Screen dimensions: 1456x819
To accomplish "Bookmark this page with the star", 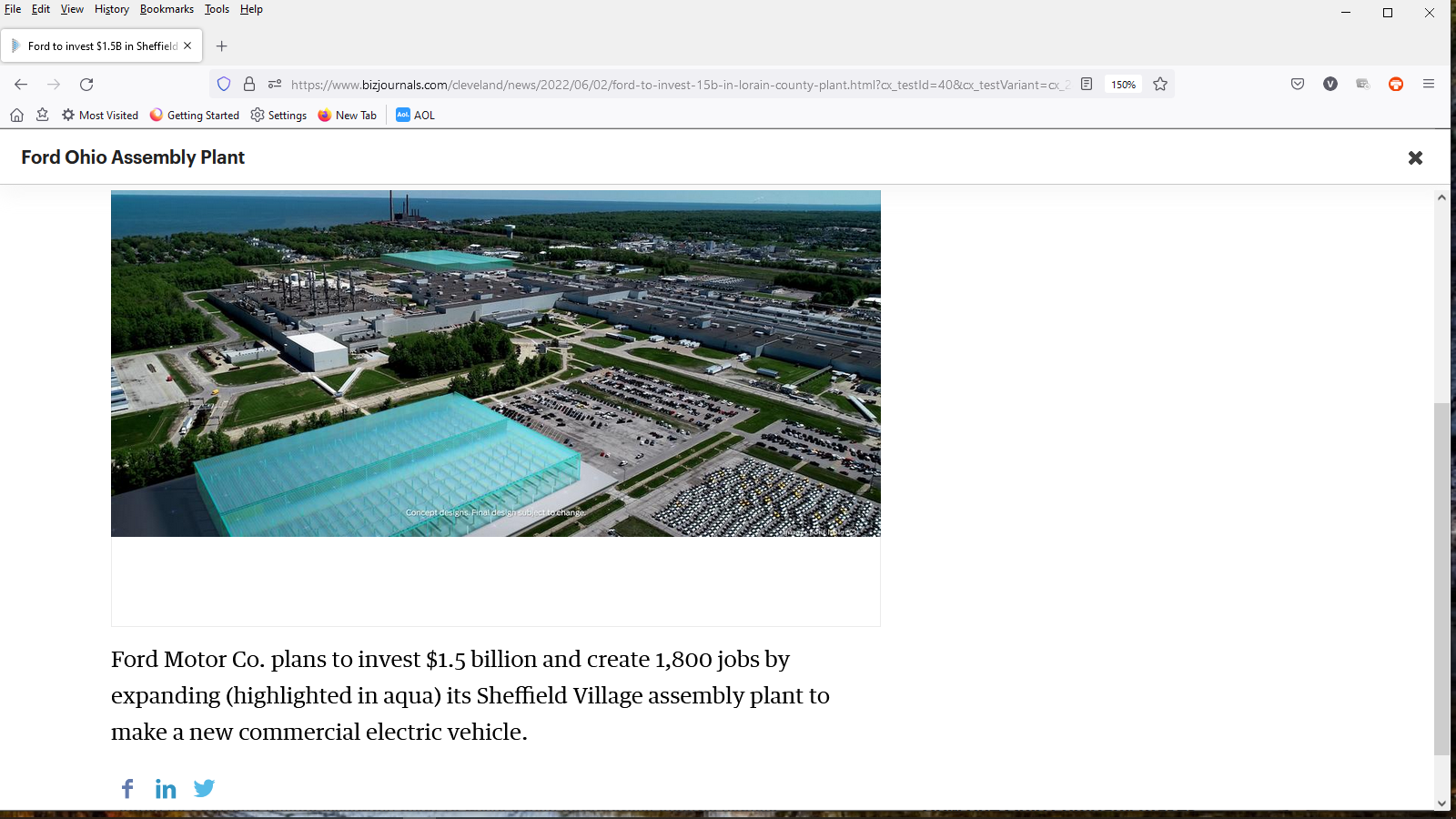I will pos(1160,85).
